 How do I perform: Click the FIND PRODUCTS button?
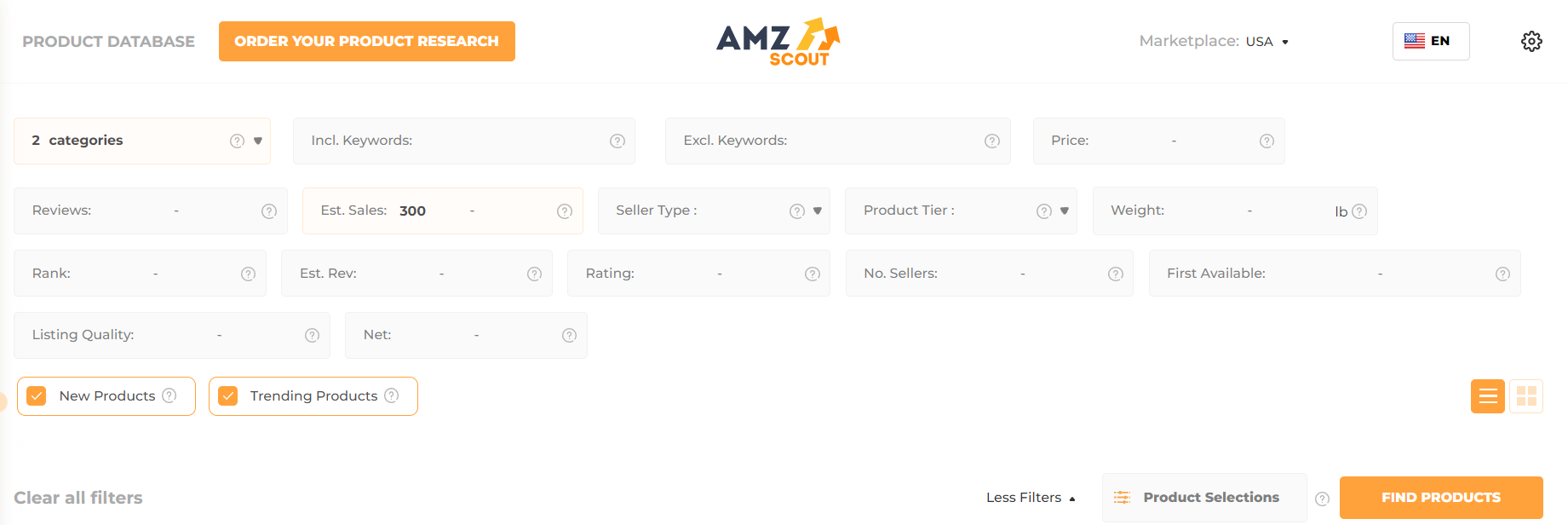pyautogui.click(x=1440, y=497)
